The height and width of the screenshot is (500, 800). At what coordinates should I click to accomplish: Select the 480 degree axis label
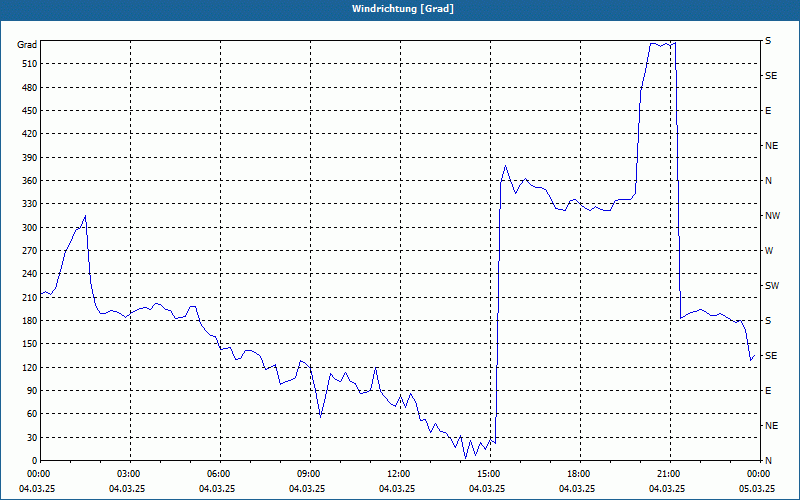click(30, 87)
